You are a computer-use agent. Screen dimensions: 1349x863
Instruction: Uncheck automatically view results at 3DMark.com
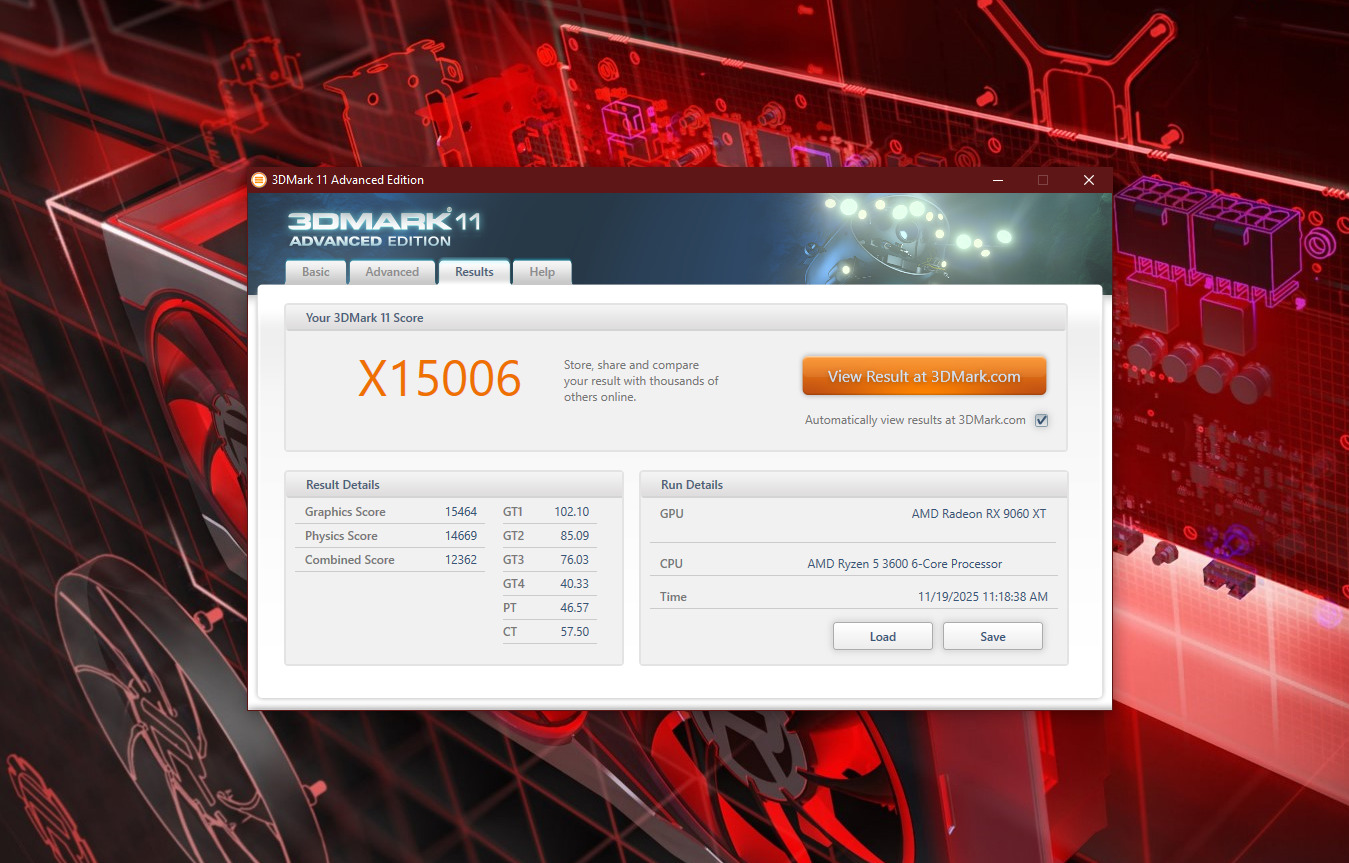pos(1041,421)
